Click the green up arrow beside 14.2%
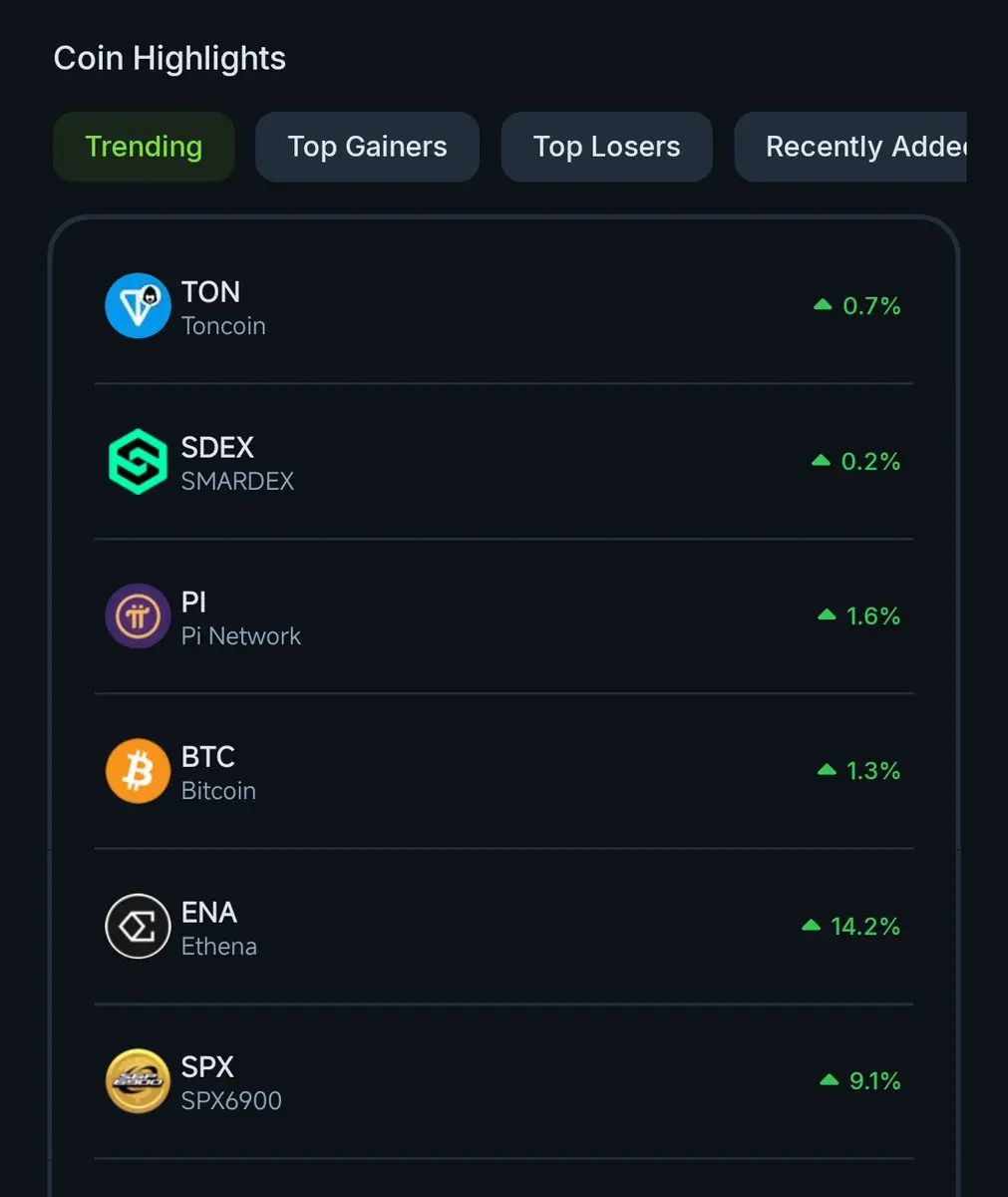 tap(812, 927)
